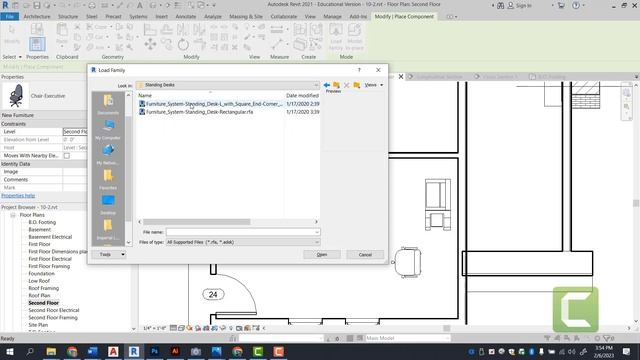Click the Print icon in quick access toolbar

tap(92, 5)
